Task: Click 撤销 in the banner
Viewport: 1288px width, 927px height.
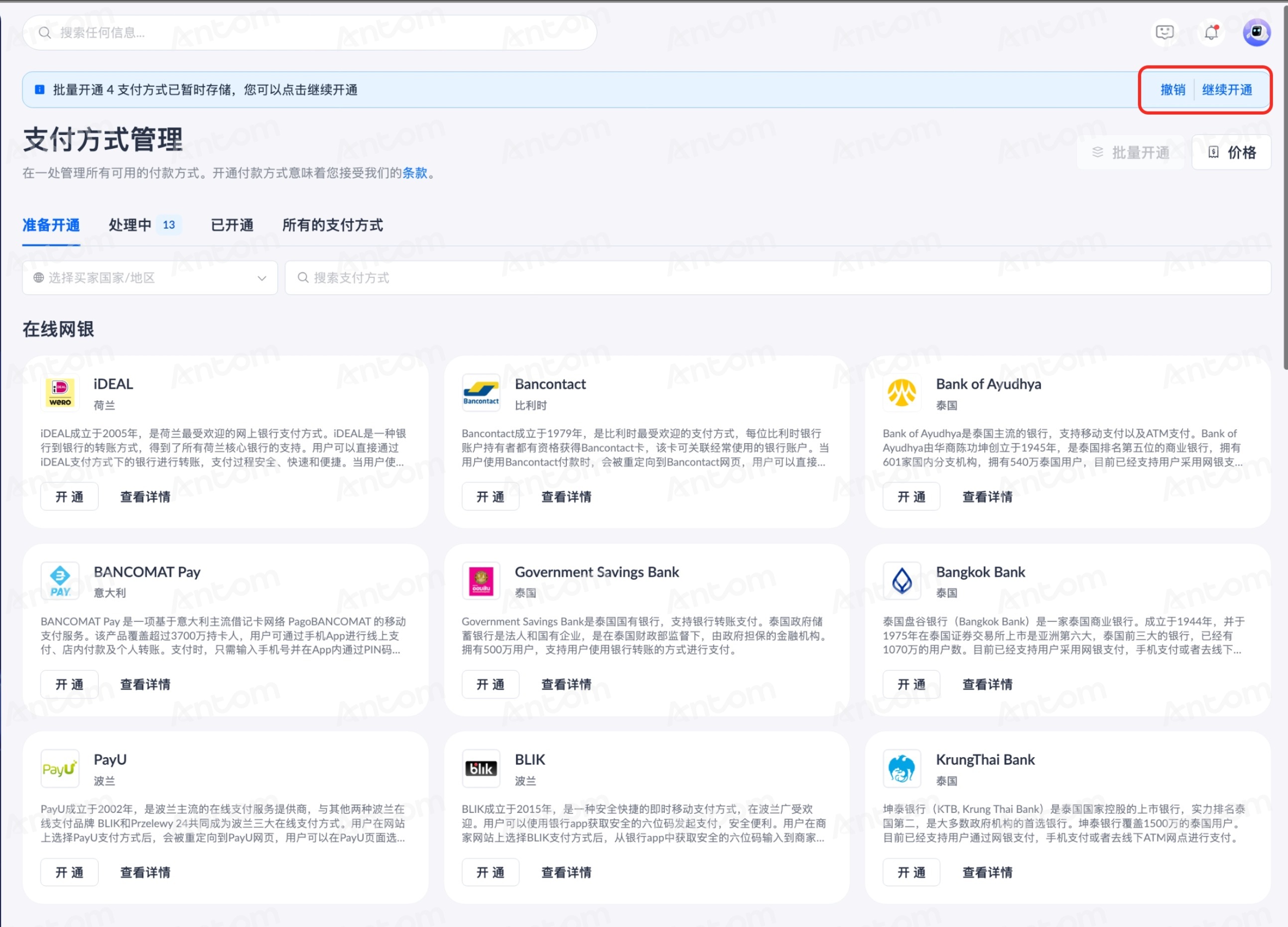Action: pos(1173,90)
